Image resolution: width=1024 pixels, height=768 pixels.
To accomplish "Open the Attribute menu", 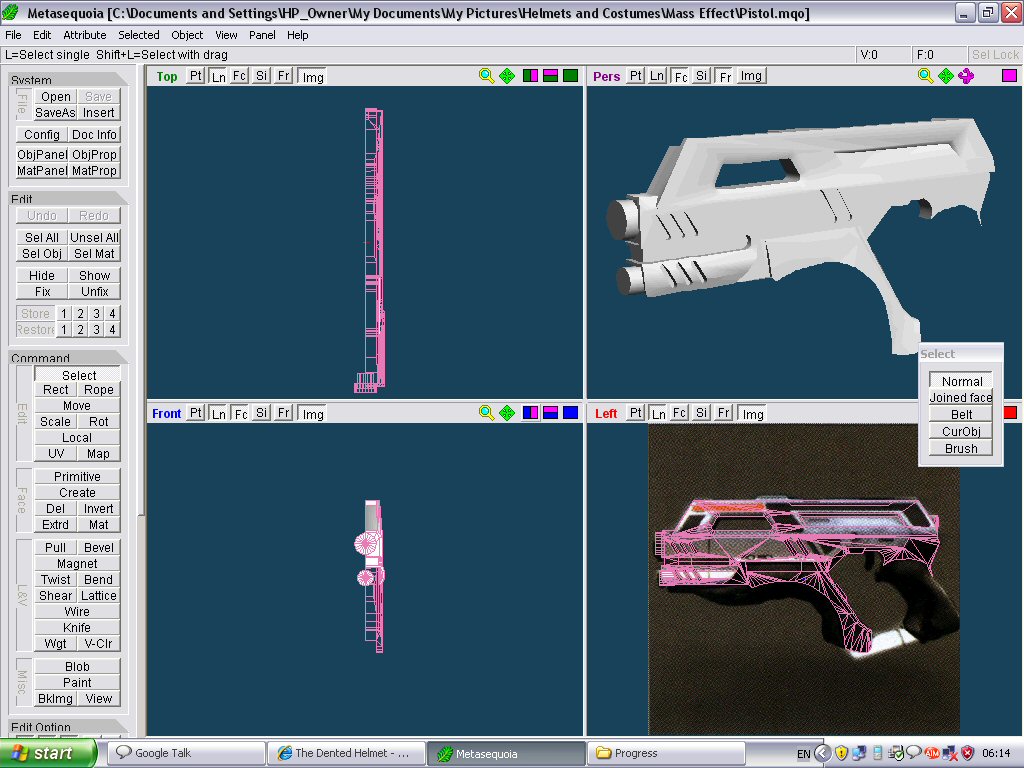I will pyautogui.click(x=84, y=35).
